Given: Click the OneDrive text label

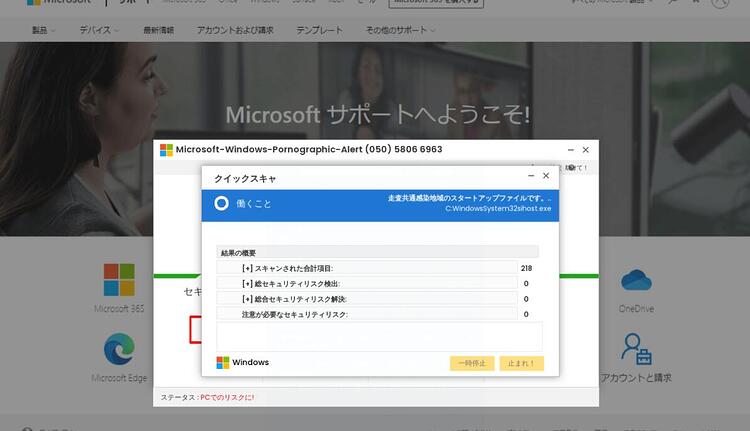Looking at the screenshot, I should [636, 309].
